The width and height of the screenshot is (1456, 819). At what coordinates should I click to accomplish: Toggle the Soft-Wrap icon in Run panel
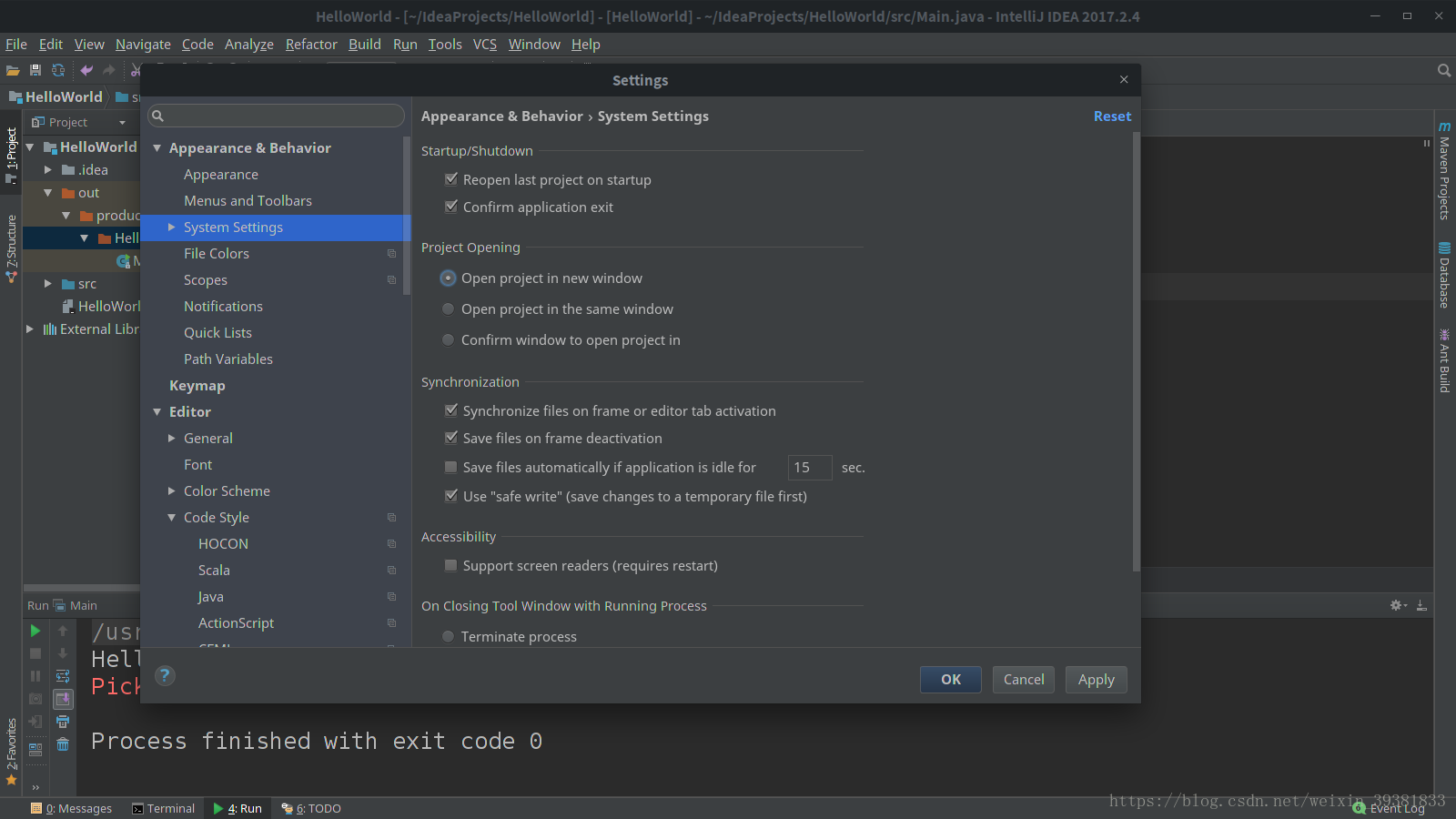coord(63,676)
